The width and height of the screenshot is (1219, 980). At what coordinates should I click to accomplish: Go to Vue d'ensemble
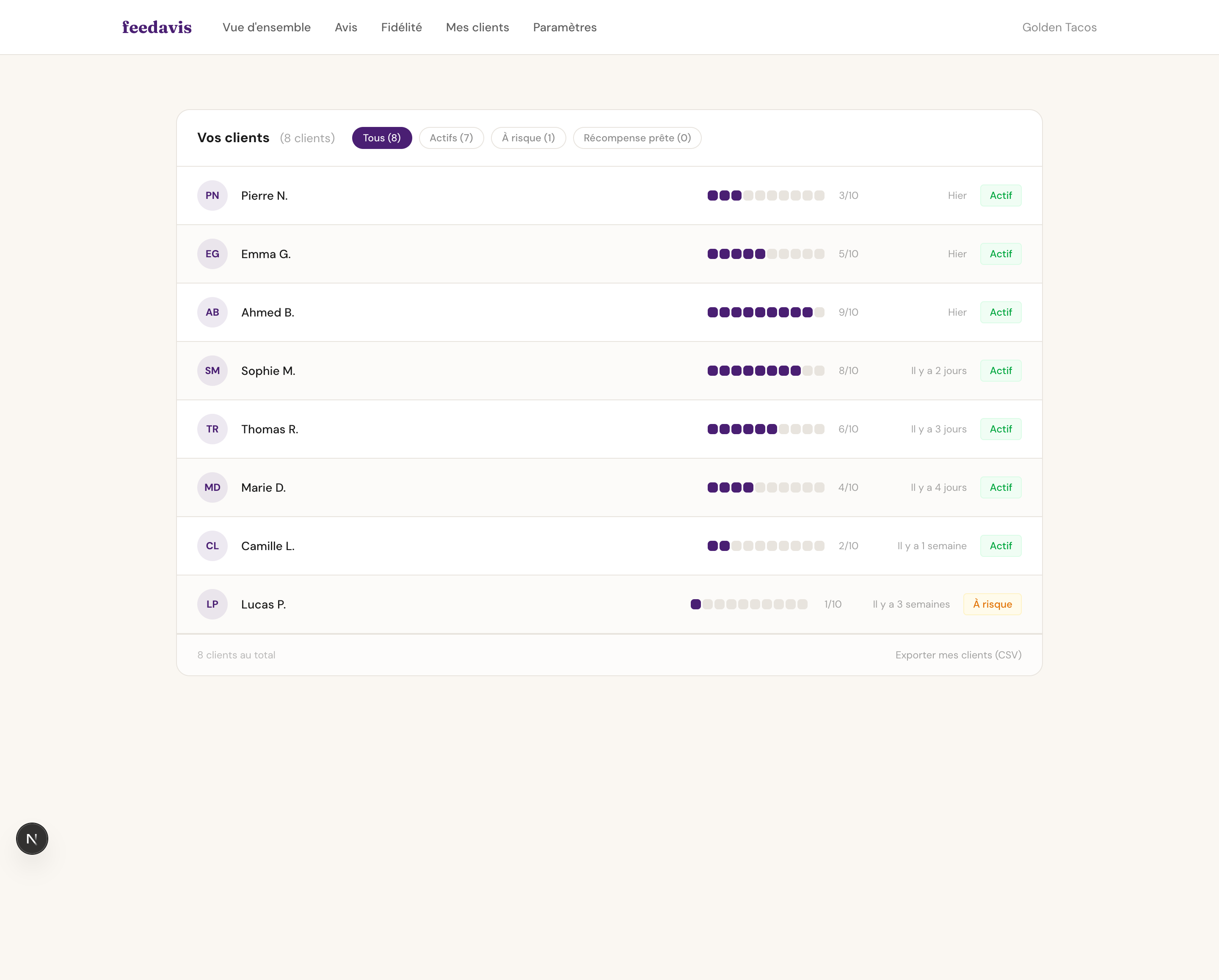pyautogui.click(x=266, y=27)
